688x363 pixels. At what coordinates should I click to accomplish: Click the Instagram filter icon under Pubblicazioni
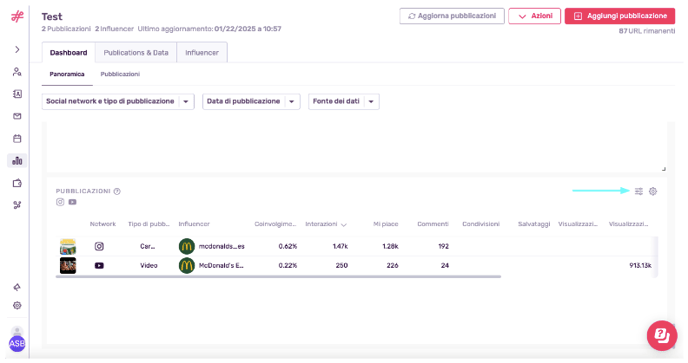coord(60,202)
